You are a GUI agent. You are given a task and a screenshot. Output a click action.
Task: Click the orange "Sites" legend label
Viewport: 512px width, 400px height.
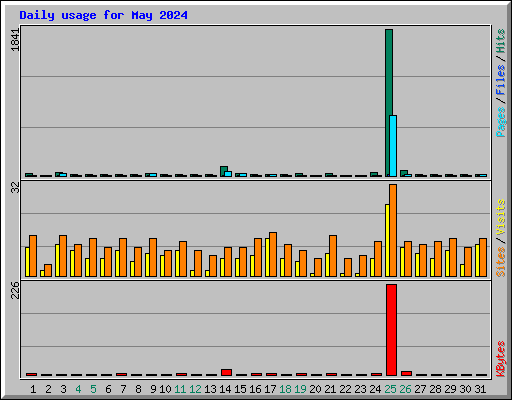(500, 262)
